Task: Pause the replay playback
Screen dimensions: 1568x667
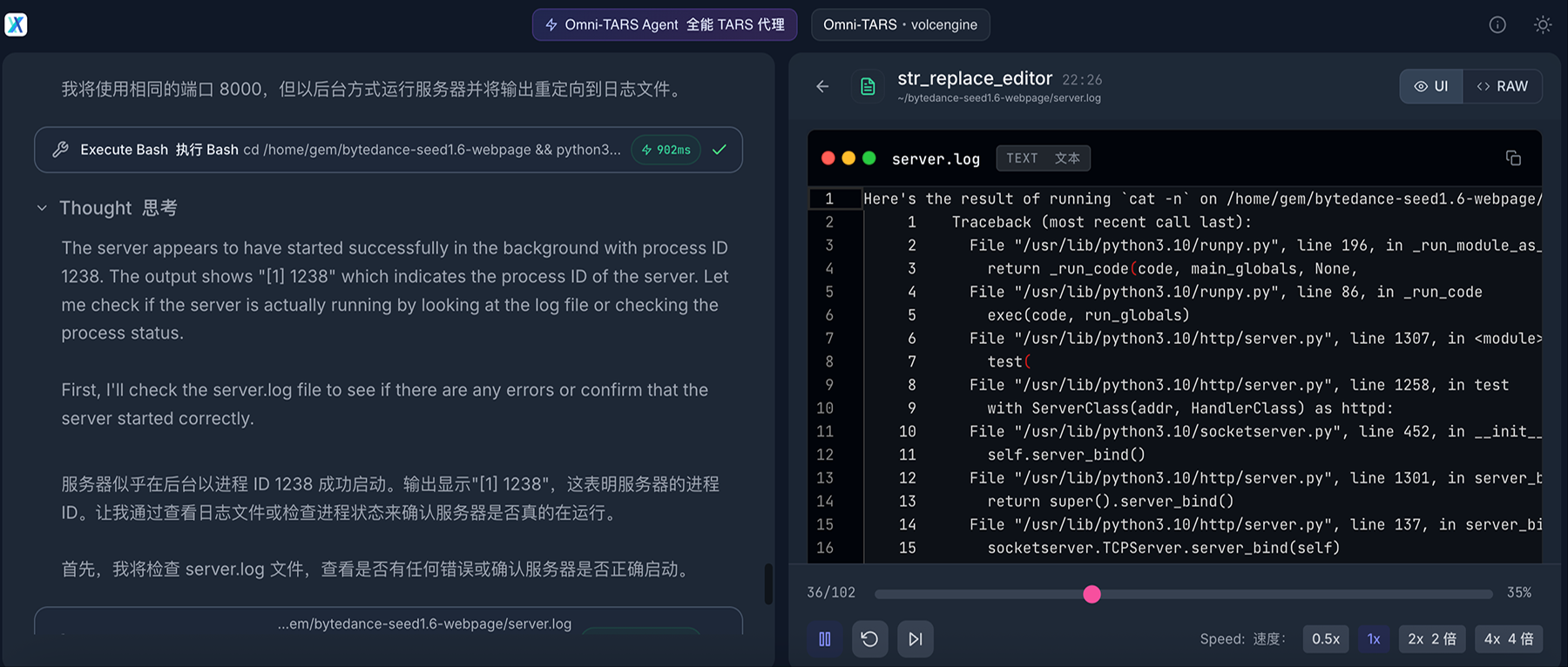Action: point(825,639)
